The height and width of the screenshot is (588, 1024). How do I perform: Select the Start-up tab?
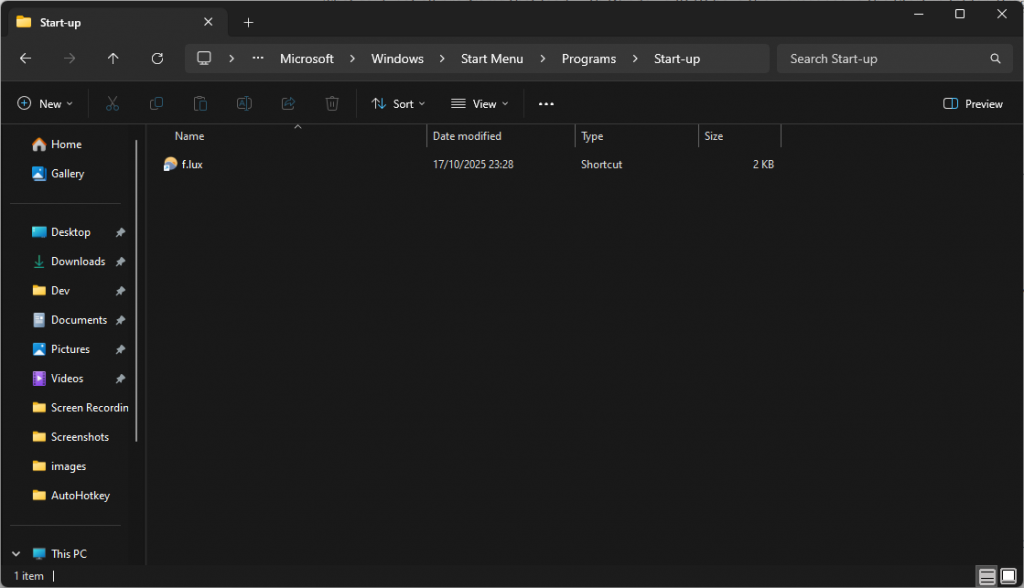(x=100, y=21)
